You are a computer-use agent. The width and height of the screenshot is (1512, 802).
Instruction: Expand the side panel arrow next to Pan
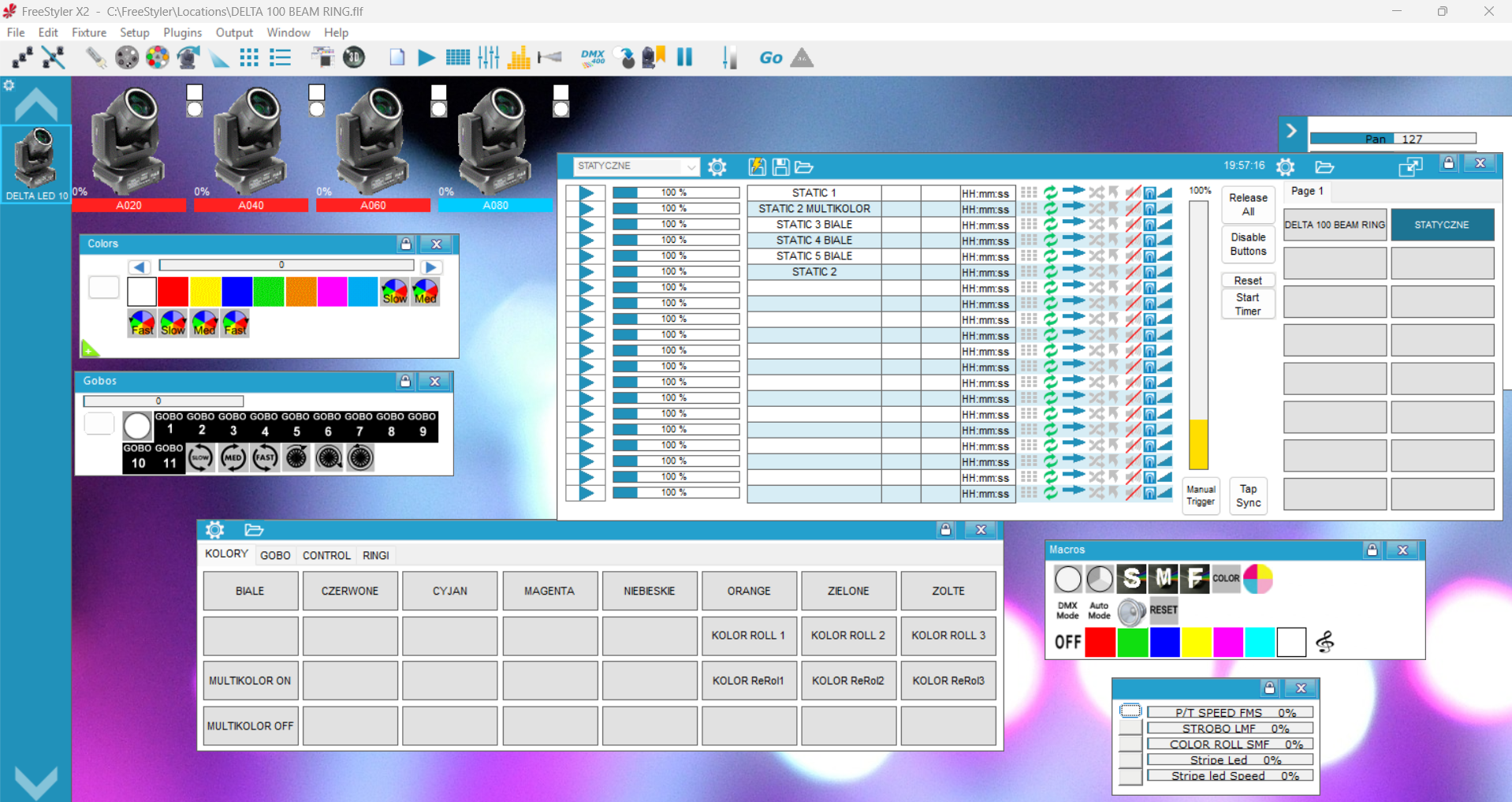point(1291,131)
